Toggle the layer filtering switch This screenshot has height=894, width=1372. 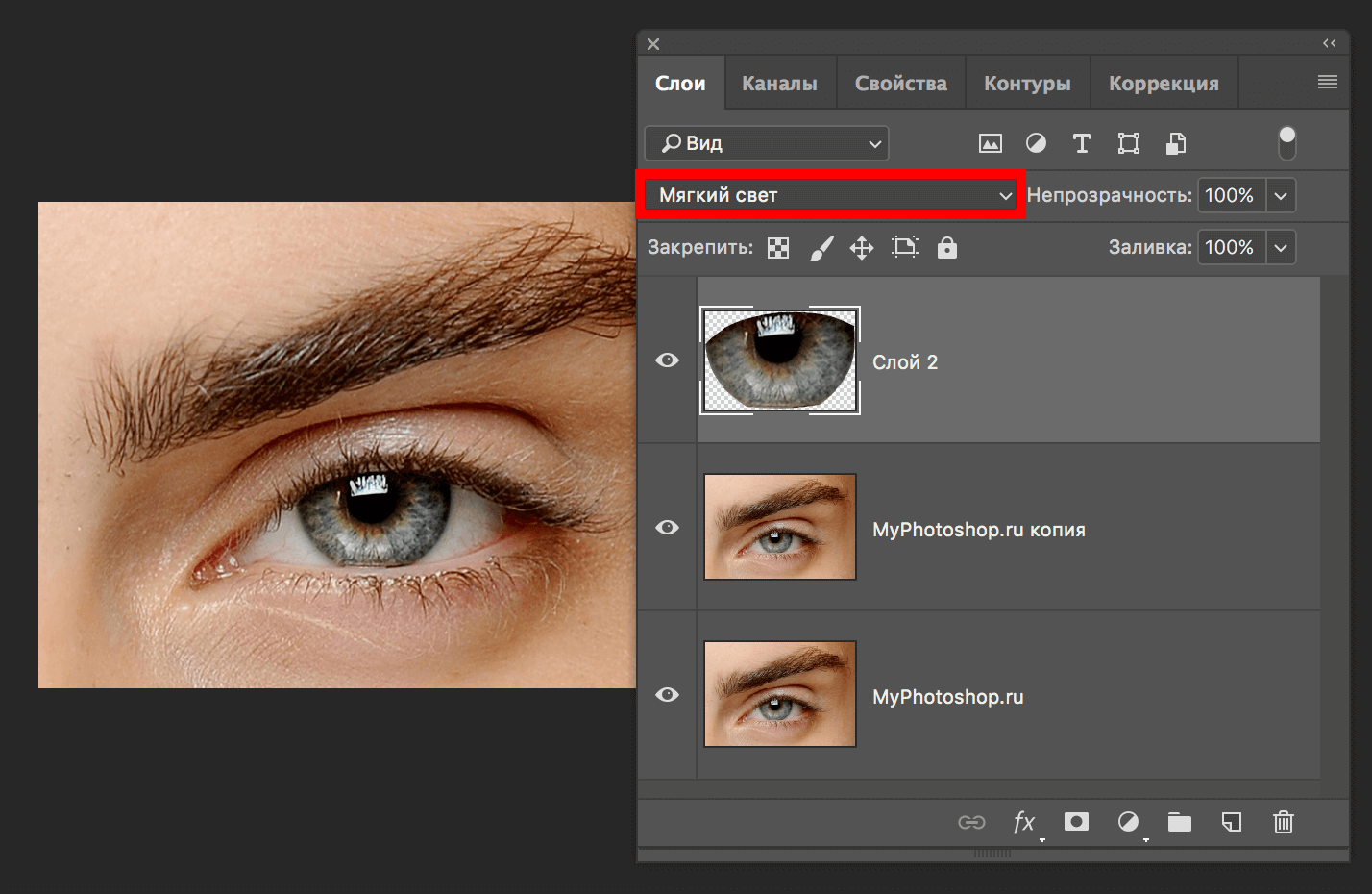coord(1287,143)
